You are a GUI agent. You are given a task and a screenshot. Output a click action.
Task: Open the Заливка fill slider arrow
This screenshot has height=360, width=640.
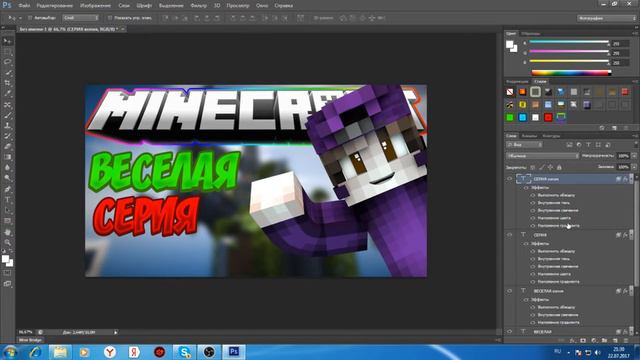[634, 167]
